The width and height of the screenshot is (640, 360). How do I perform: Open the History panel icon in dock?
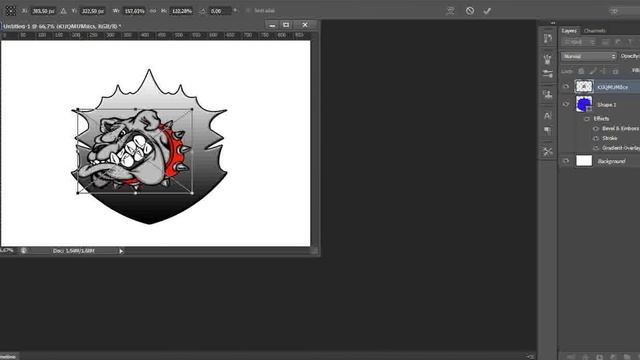(548, 38)
